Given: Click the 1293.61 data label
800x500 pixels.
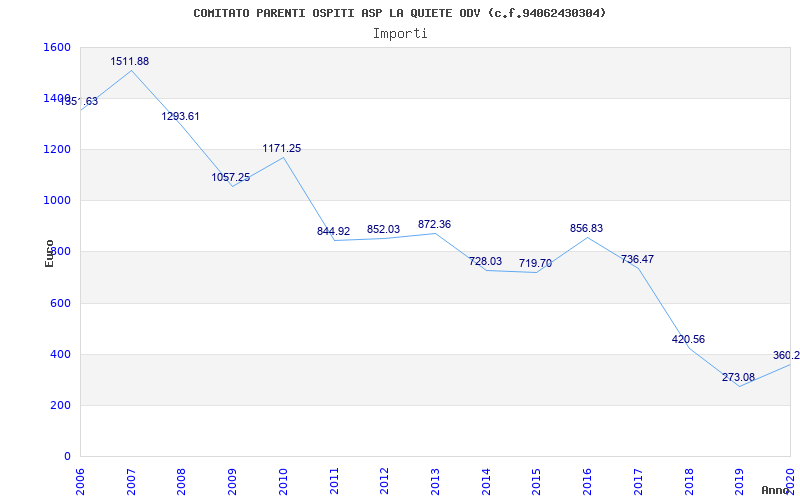Looking at the screenshot, I should (181, 116).
